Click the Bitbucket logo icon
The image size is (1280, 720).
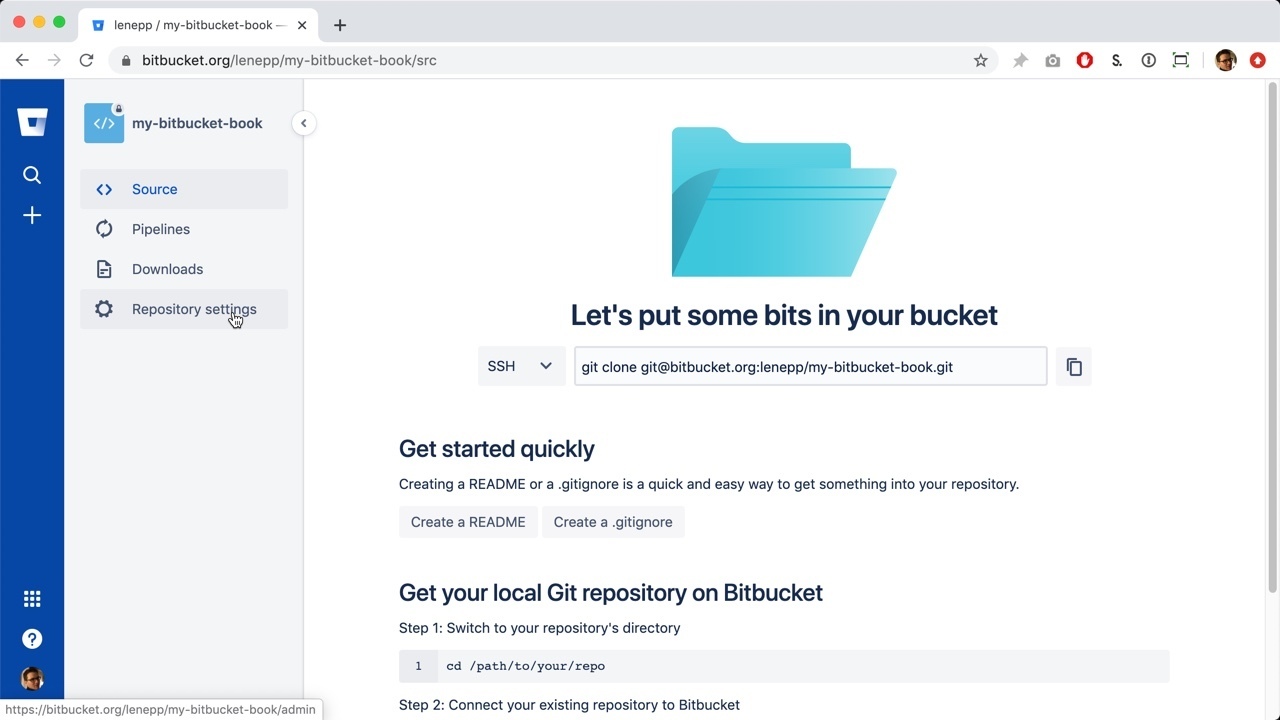point(32,122)
